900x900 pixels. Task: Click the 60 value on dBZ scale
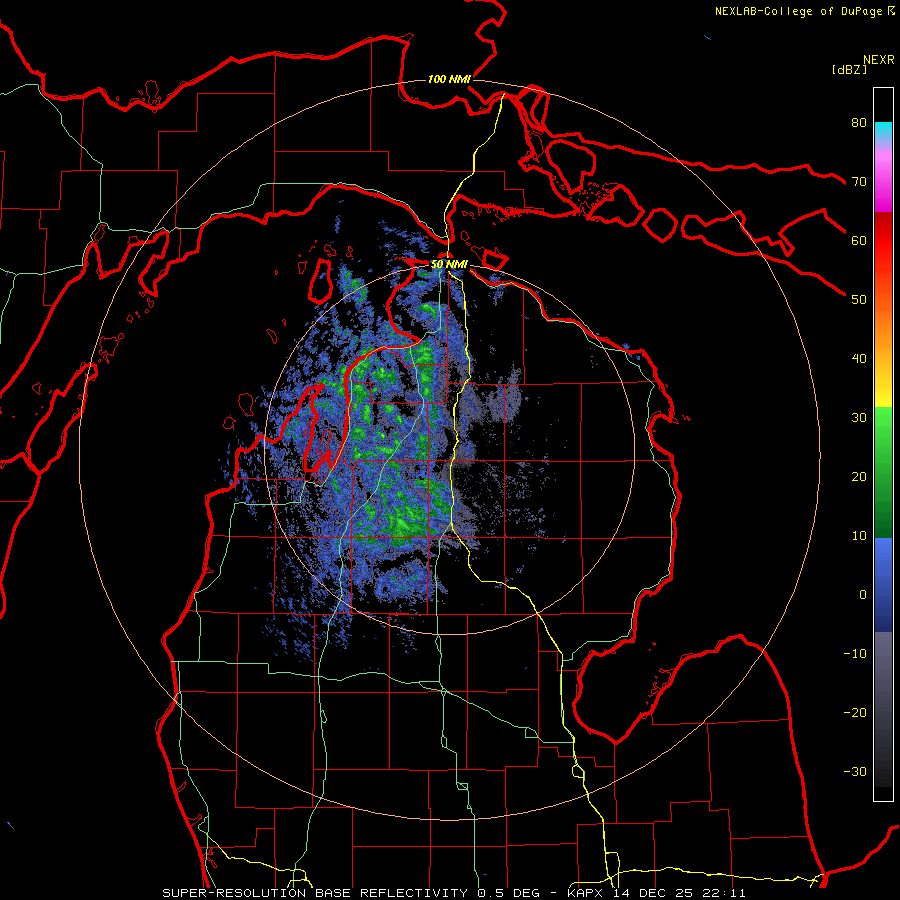(x=859, y=240)
